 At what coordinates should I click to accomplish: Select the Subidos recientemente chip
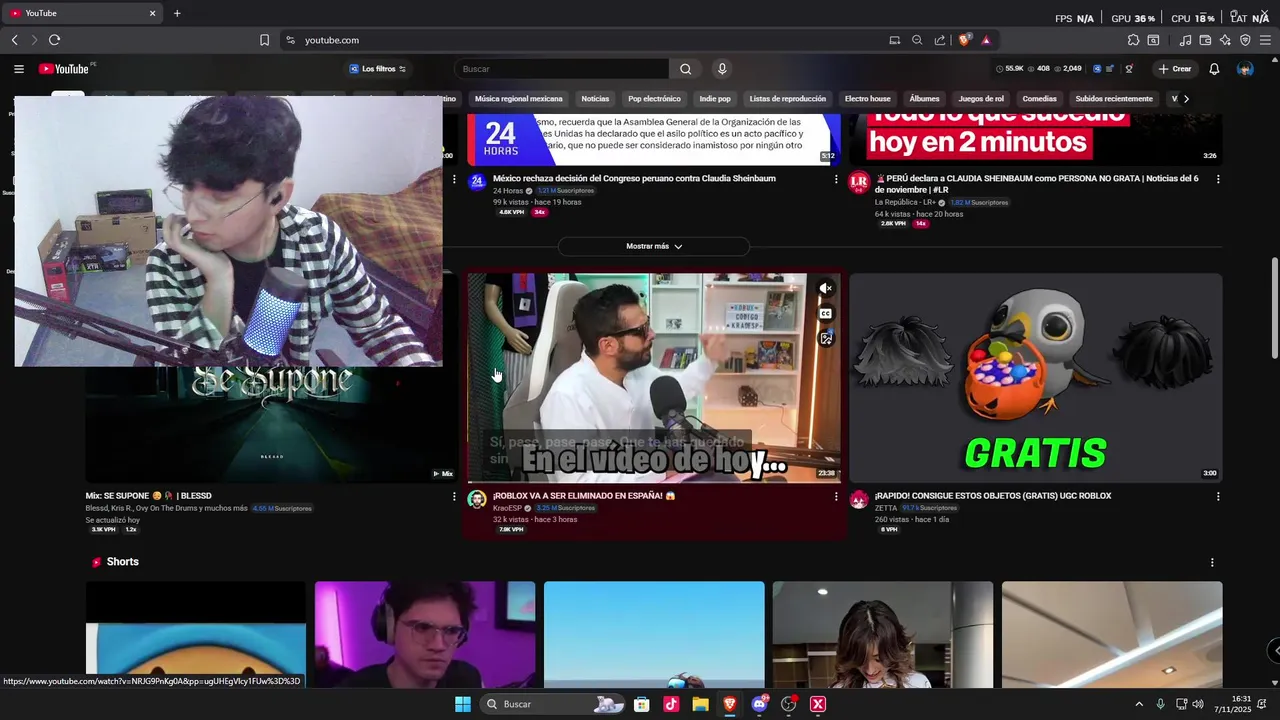point(1114,99)
